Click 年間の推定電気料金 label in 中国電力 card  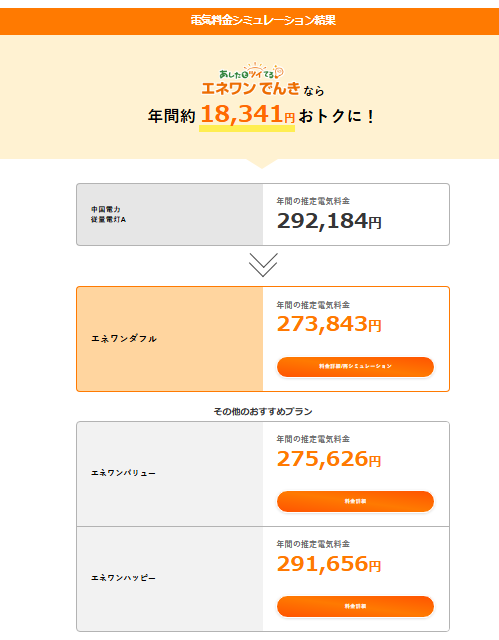[x=313, y=201]
